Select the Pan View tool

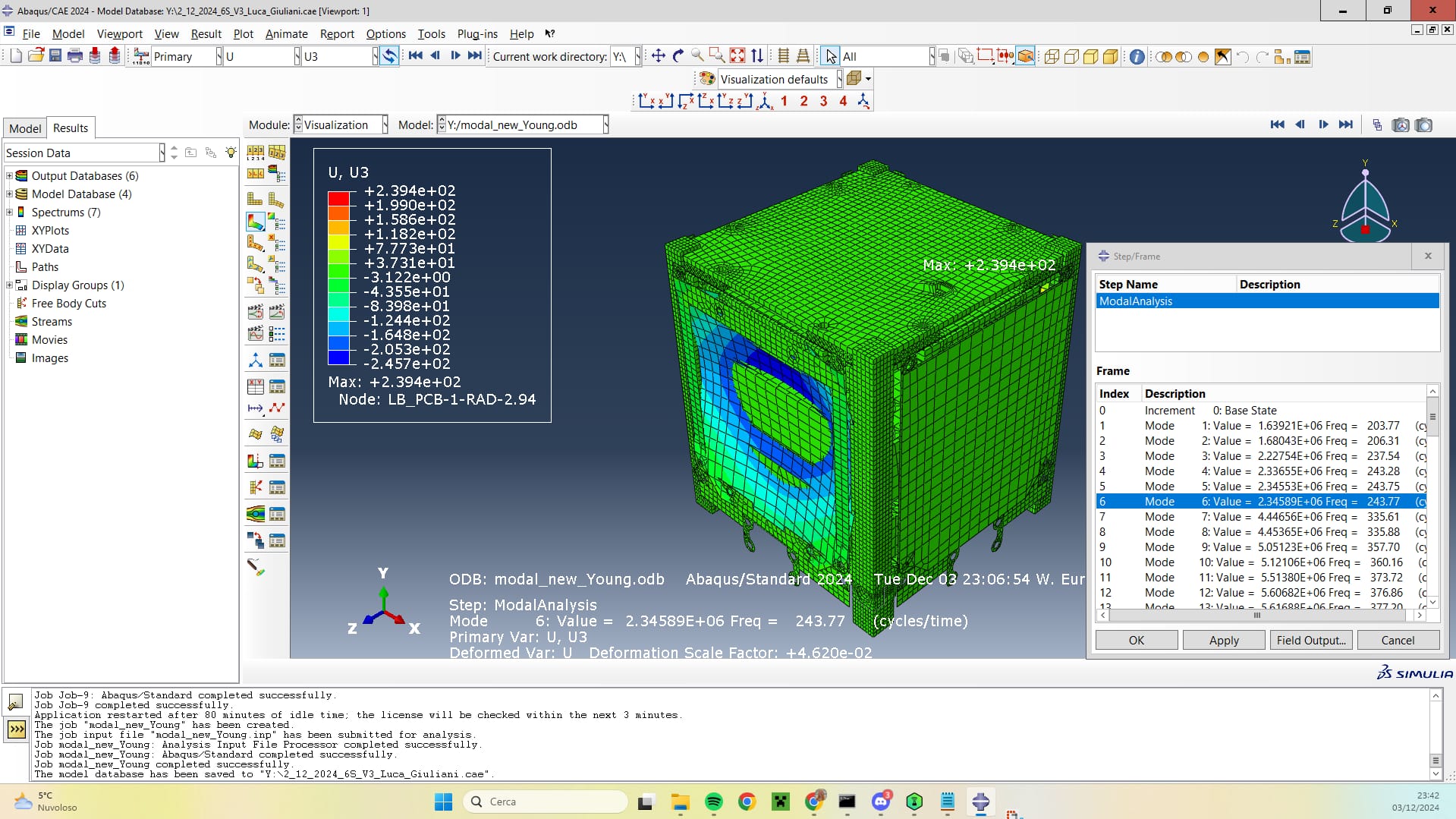pyautogui.click(x=659, y=56)
